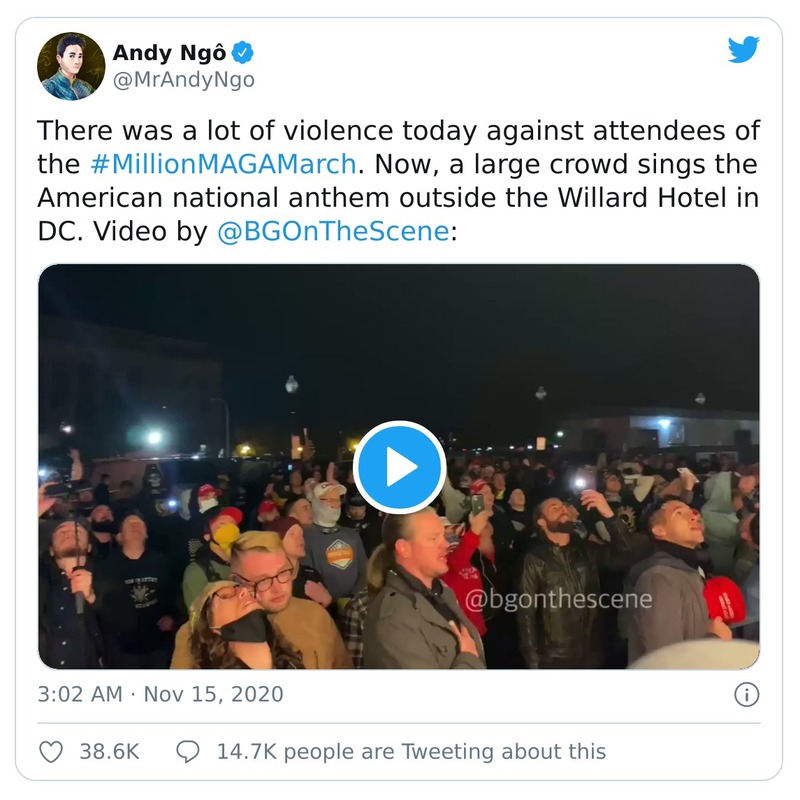800x800 pixels.
Task: Visit the @MrAndyNgo handle link
Action: tap(183, 81)
